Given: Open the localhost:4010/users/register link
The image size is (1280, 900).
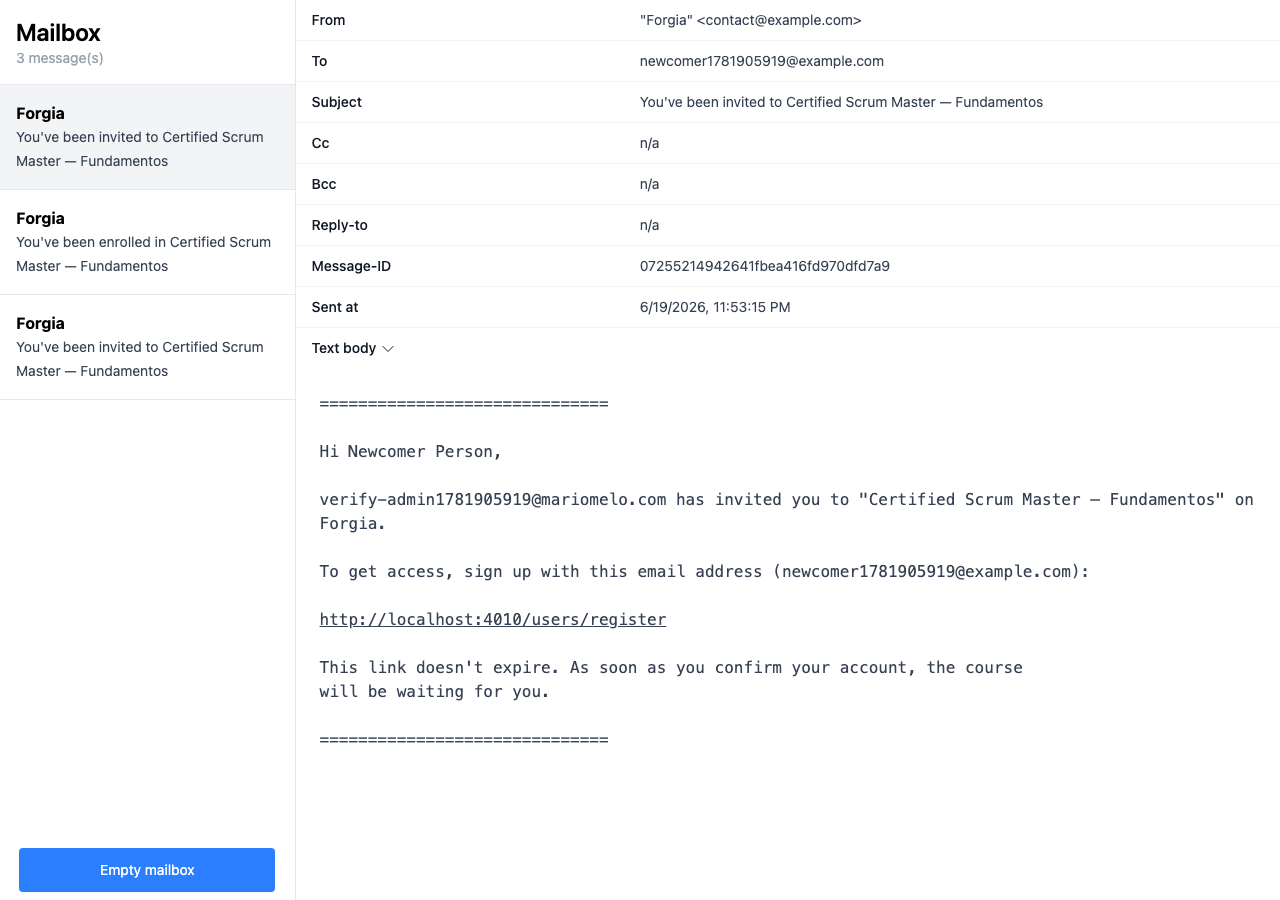Looking at the screenshot, I should pyautogui.click(x=493, y=619).
